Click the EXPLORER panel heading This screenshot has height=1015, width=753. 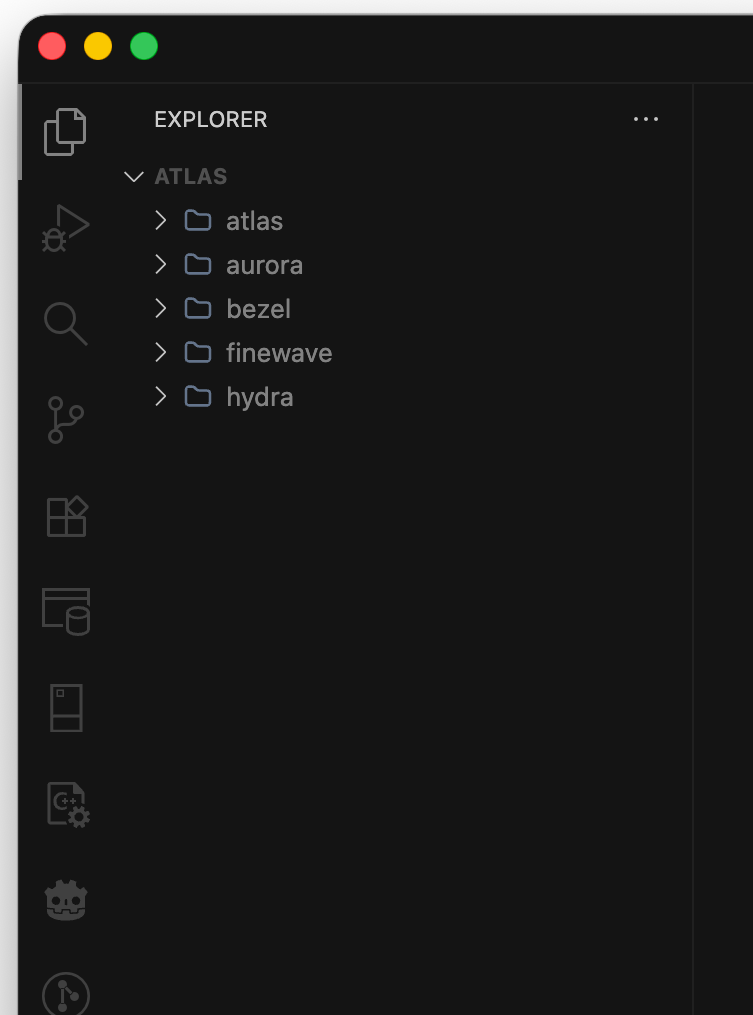click(210, 119)
